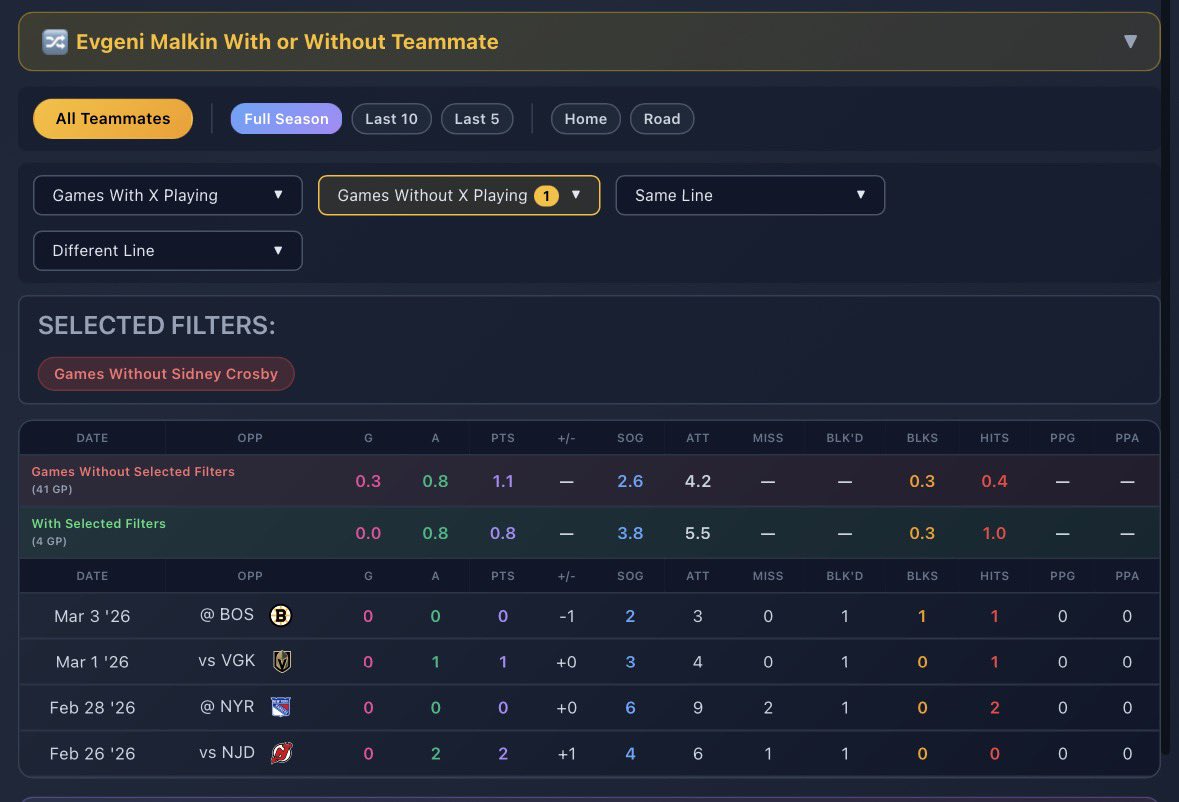Click the Vegas Golden Knights team logo
The width and height of the screenshot is (1179, 802).
(281, 661)
